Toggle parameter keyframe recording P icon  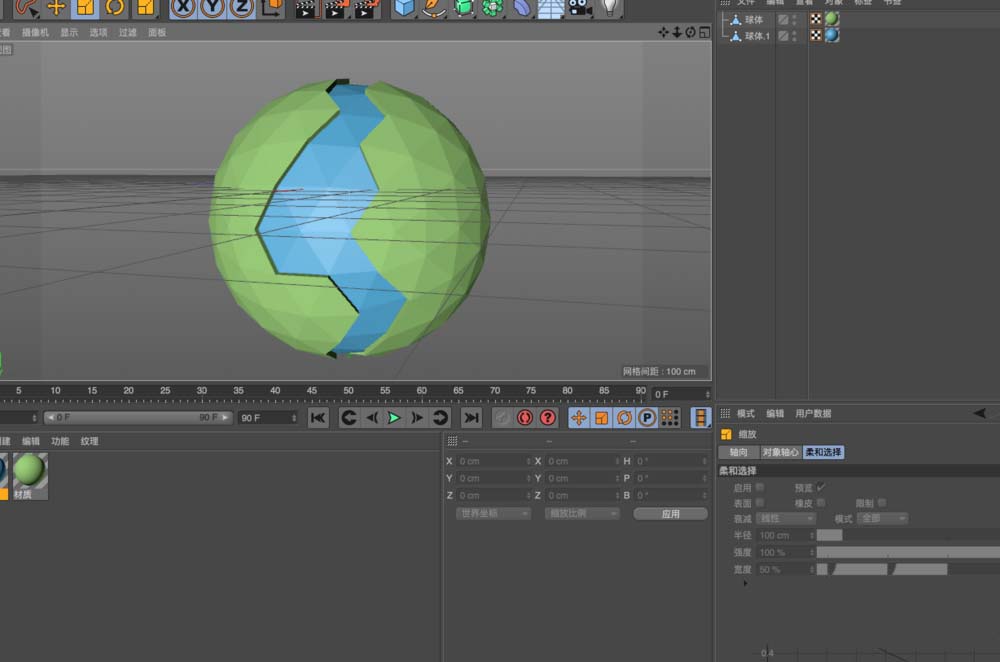point(647,418)
